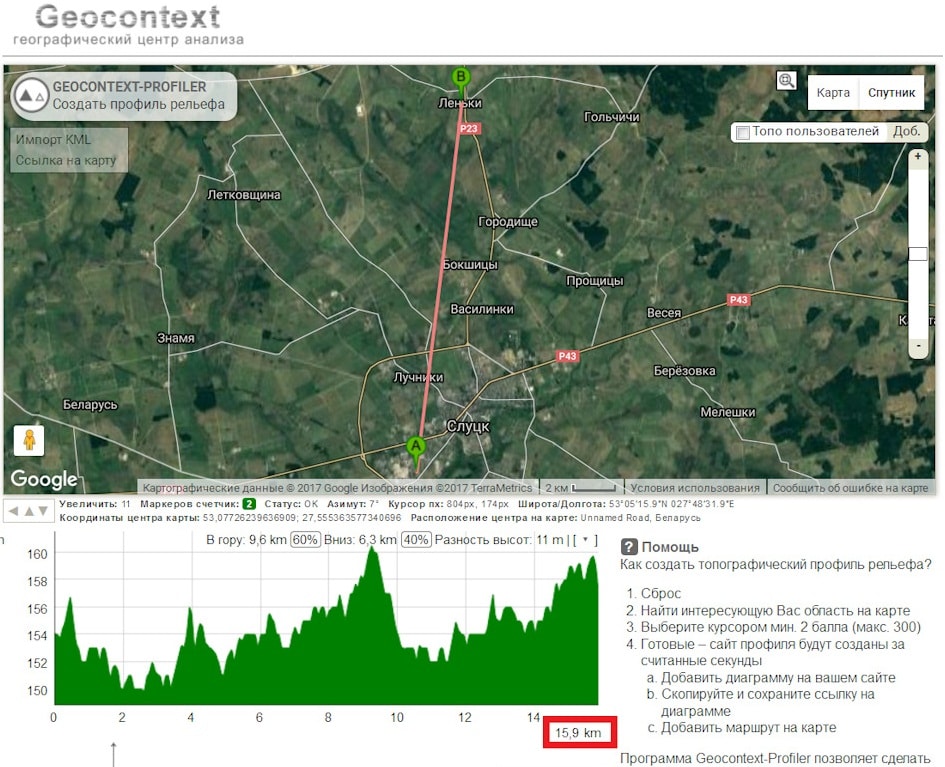Click the green marker A on the map
Viewport: 945px width, 767px height.
[415, 453]
